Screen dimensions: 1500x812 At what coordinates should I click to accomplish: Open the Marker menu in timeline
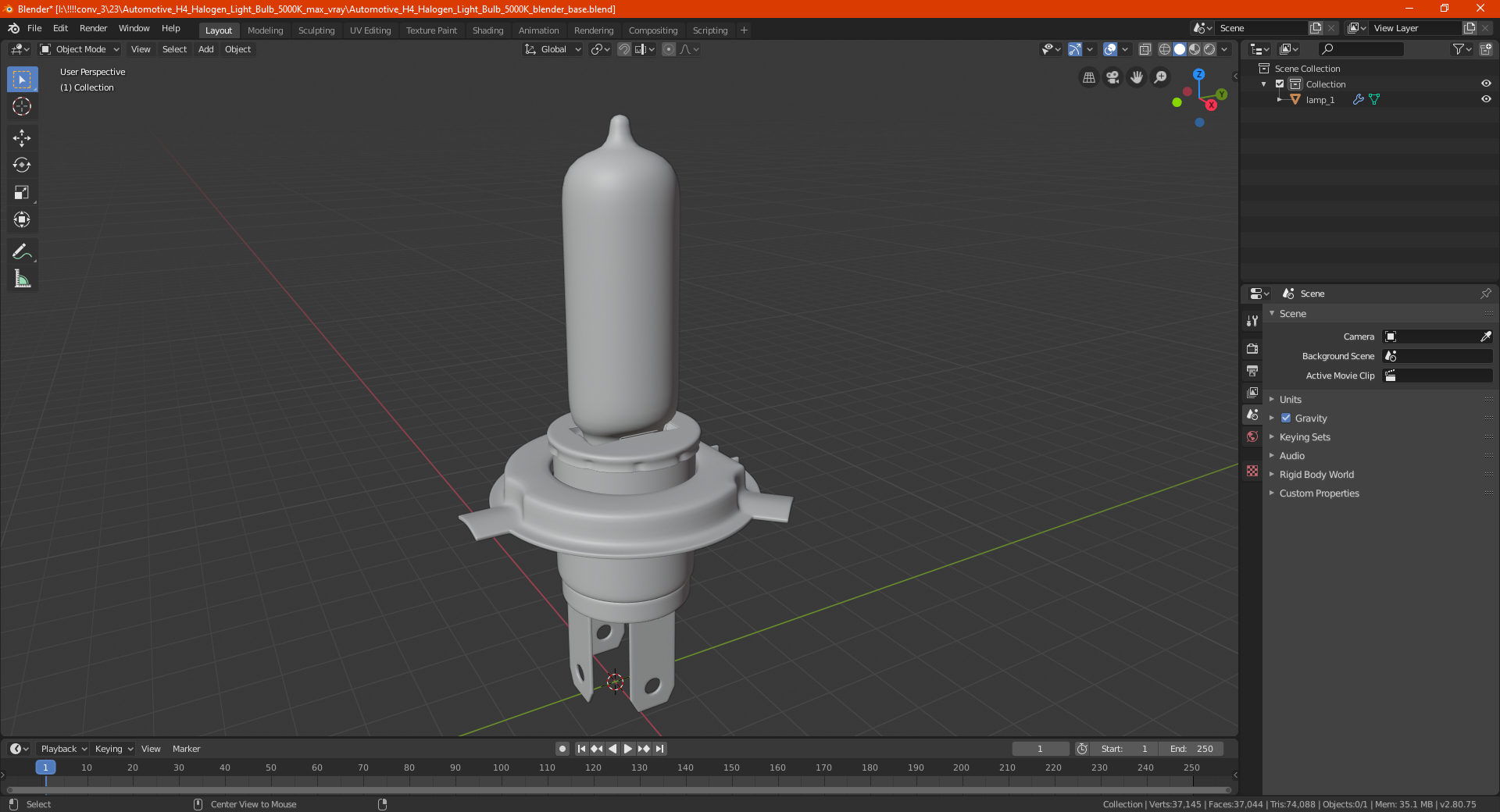tap(186, 749)
